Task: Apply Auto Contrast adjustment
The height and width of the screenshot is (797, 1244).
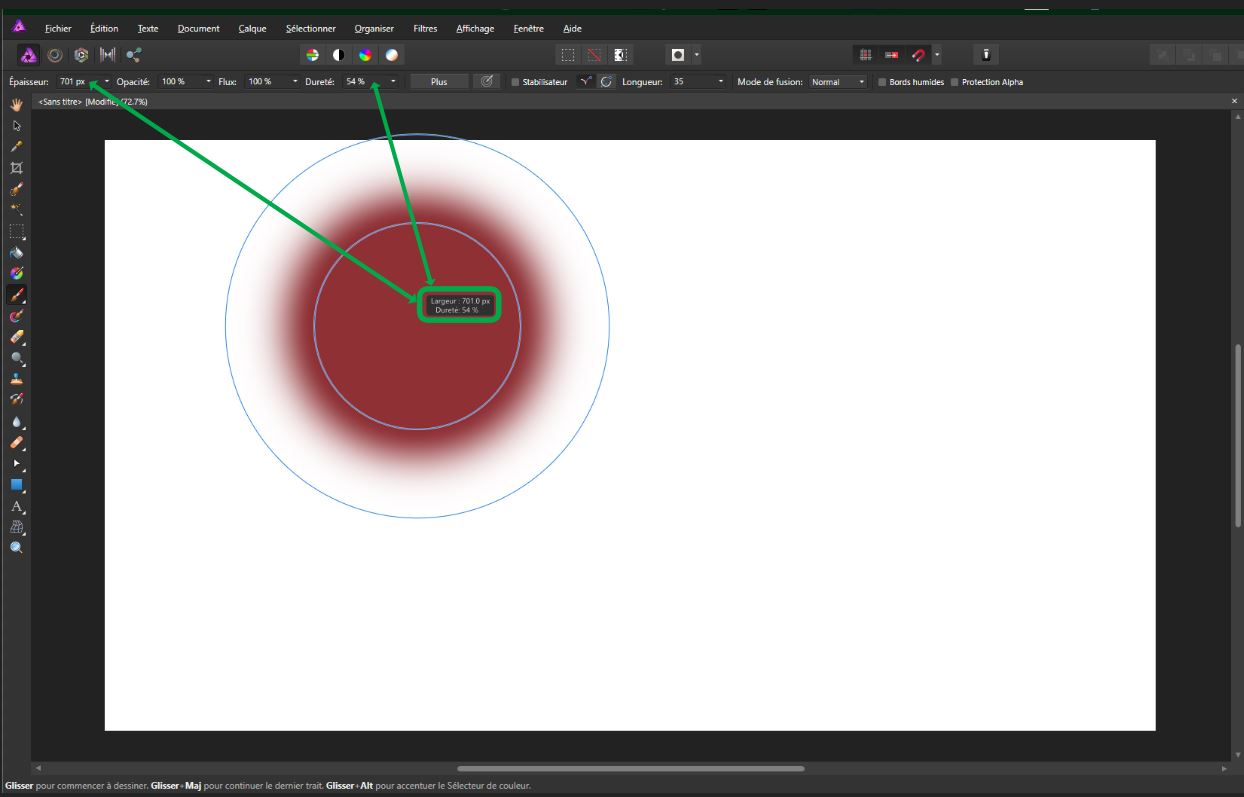Action: 339,55
